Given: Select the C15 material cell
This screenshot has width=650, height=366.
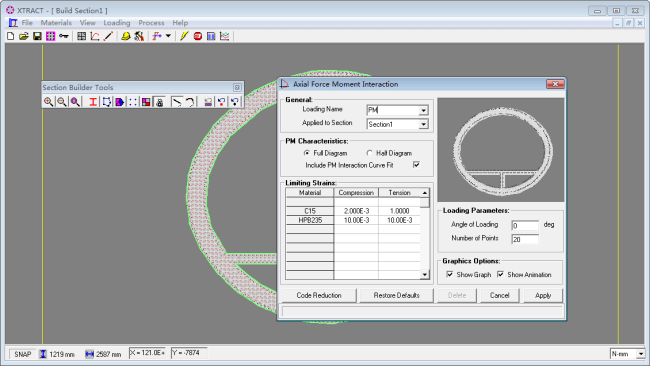Looking at the screenshot, I should [310, 211].
